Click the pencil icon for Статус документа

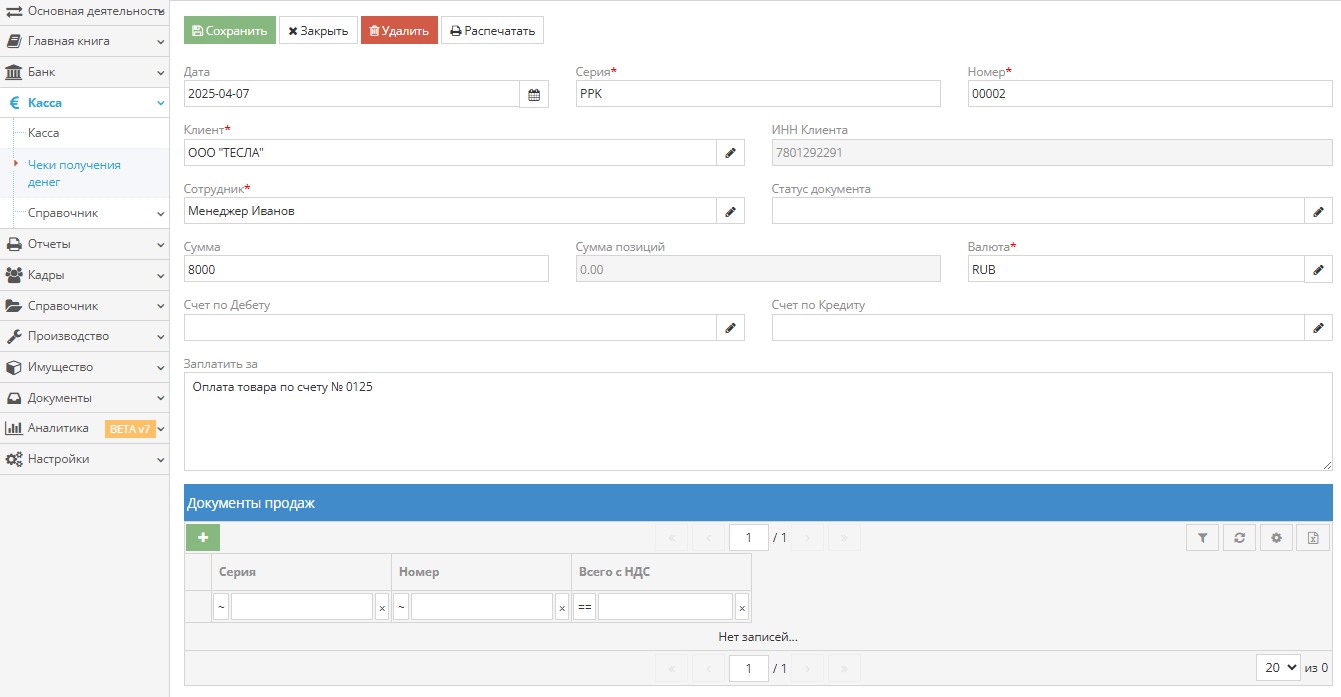coord(1318,211)
